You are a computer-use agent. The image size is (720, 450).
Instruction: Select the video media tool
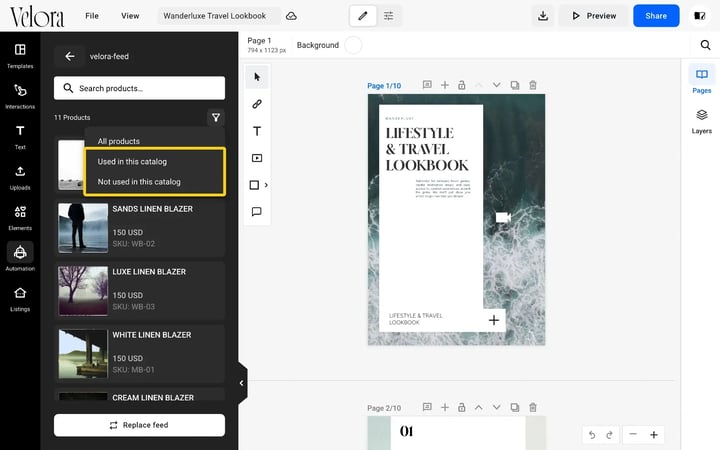click(x=257, y=158)
